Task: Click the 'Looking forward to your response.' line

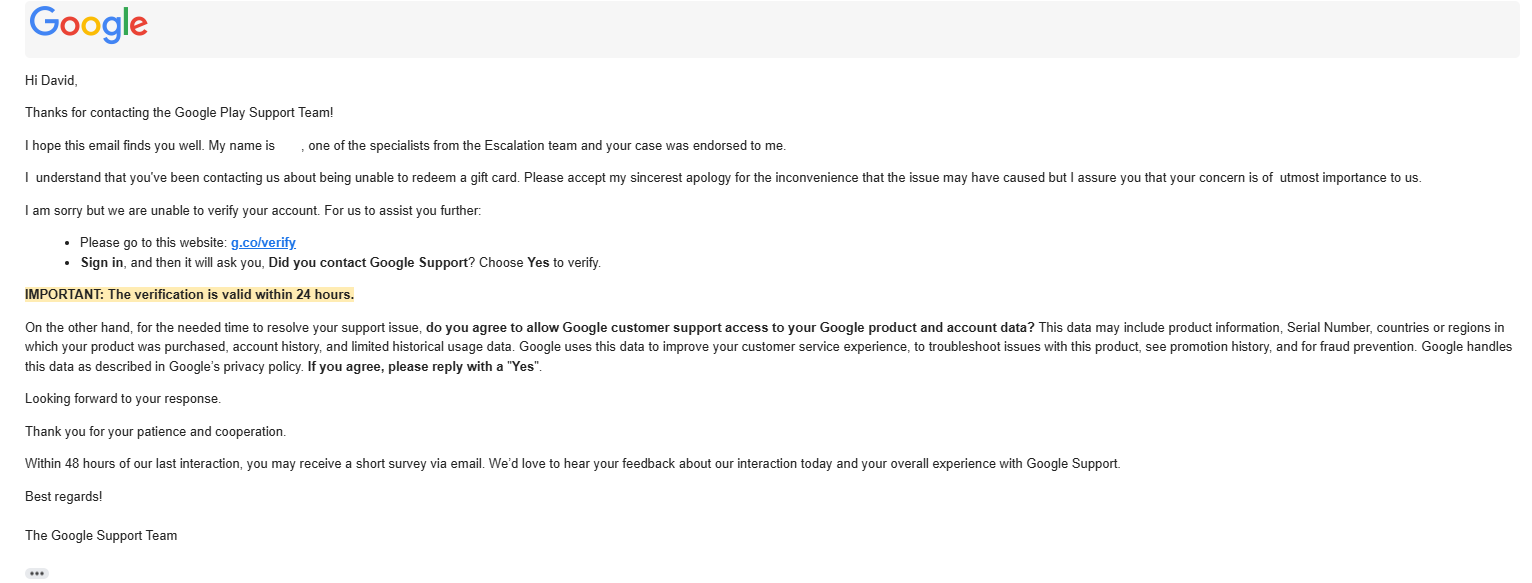Action: 123,399
